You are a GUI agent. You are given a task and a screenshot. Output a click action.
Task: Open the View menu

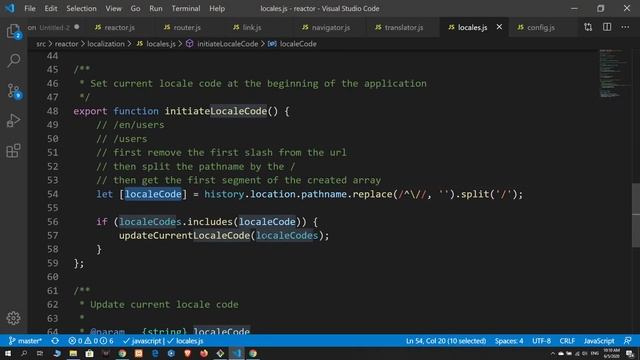[x=113, y=8]
